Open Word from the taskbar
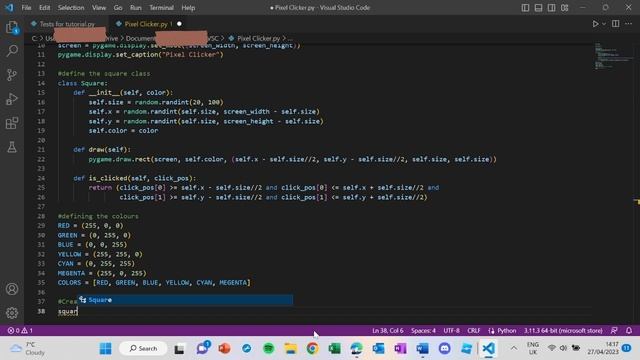The image size is (640, 360). tap(422, 349)
